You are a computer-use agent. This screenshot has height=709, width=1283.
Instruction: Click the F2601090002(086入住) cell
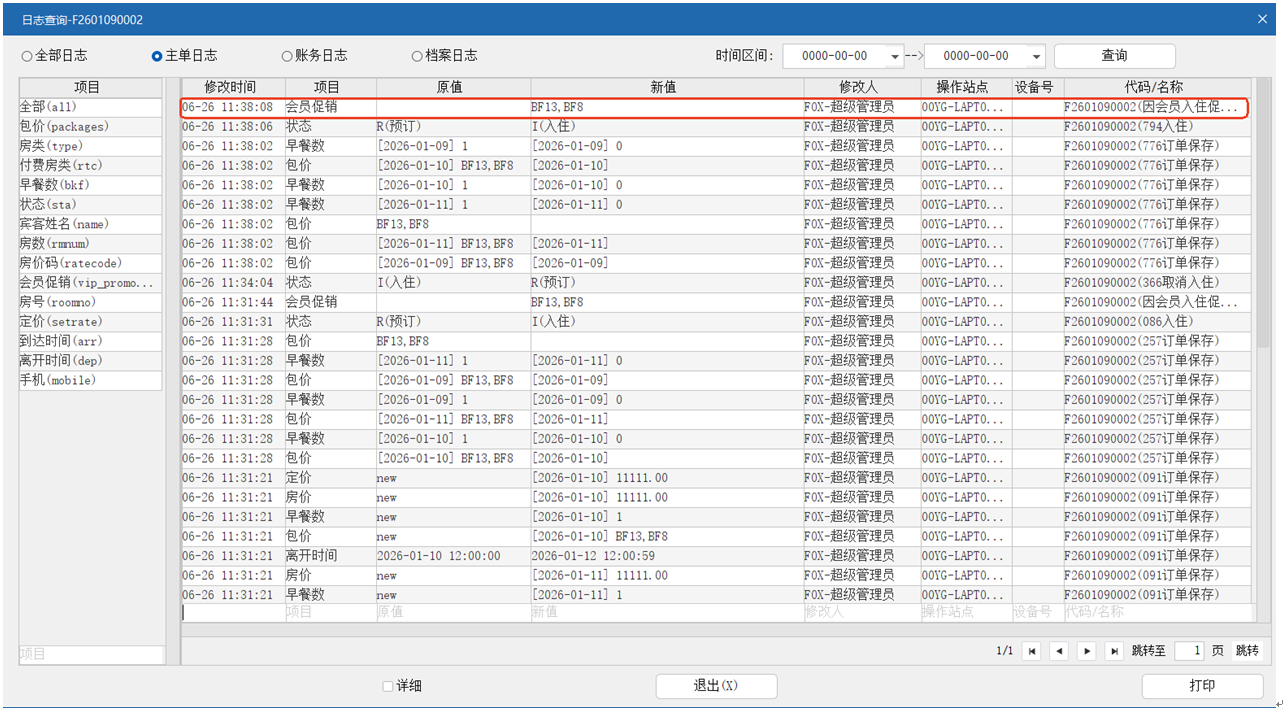(1157, 322)
